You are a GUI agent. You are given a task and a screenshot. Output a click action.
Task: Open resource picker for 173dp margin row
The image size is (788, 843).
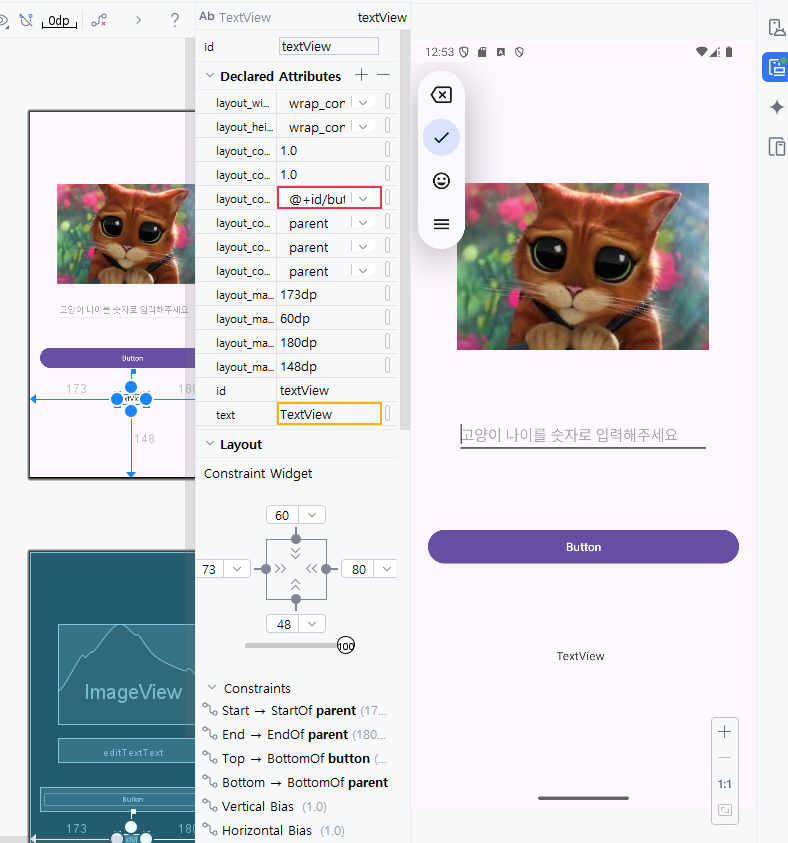(x=388, y=294)
